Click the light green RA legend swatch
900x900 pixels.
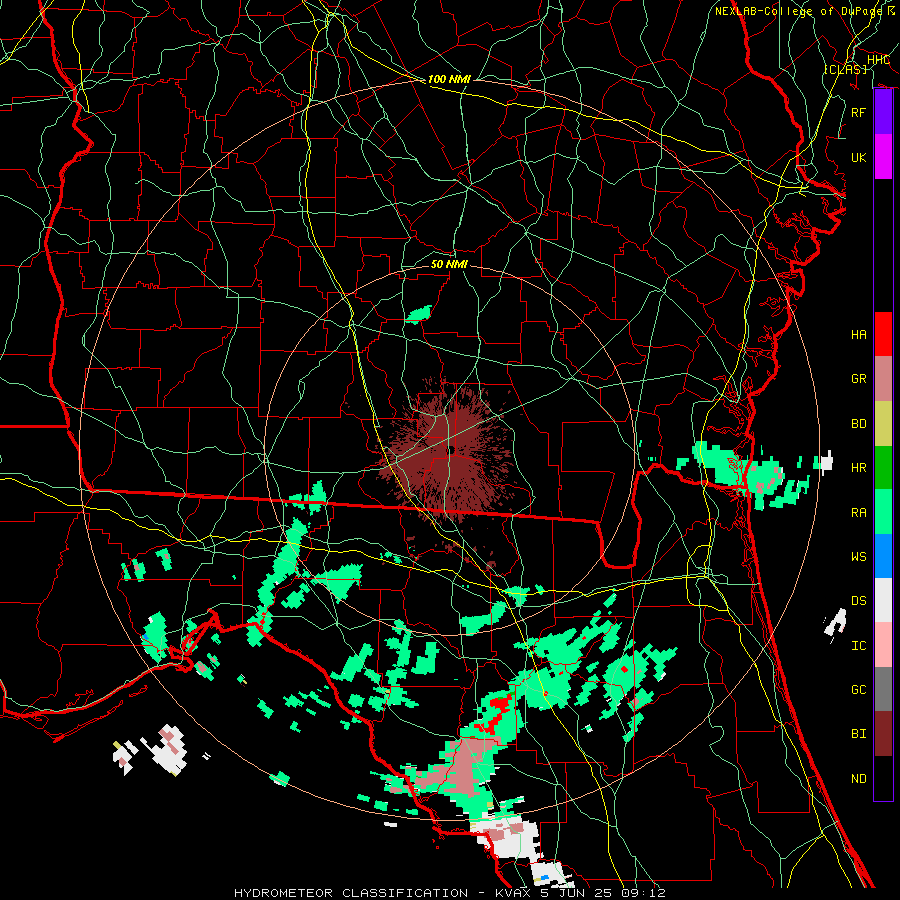click(x=883, y=511)
